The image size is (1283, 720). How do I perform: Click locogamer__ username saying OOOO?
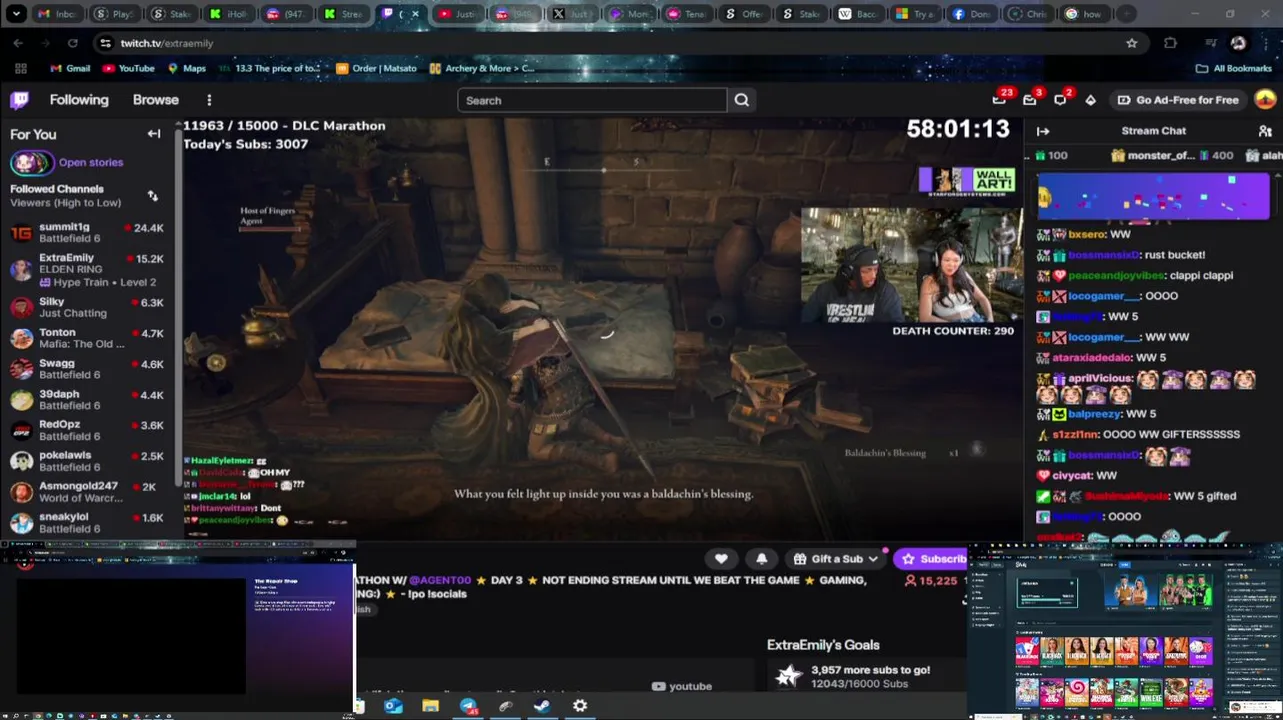[x=1106, y=296]
